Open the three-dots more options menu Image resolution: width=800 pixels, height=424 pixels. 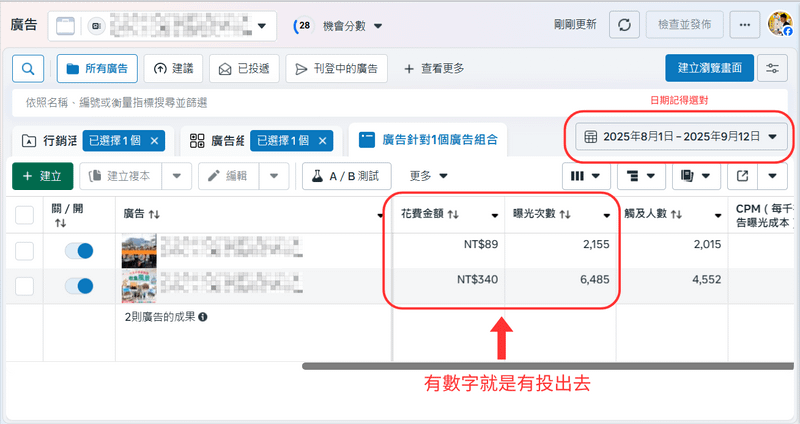(x=743, y=24)
